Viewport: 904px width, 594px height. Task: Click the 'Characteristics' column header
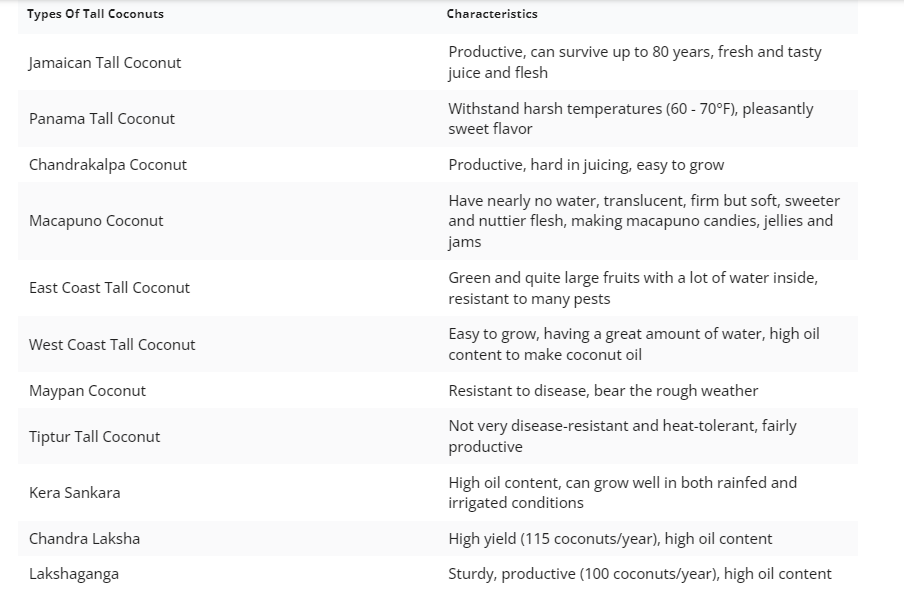[x=492, y=14]
